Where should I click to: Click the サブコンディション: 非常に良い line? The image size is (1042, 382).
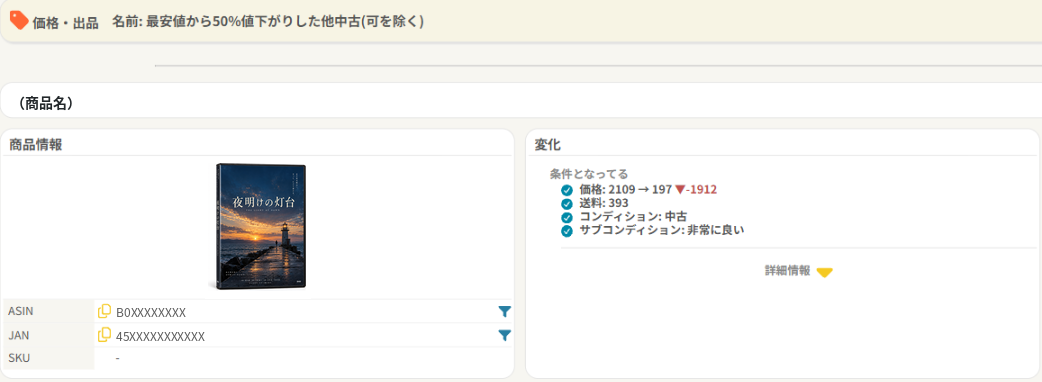(x=662, y=231)
